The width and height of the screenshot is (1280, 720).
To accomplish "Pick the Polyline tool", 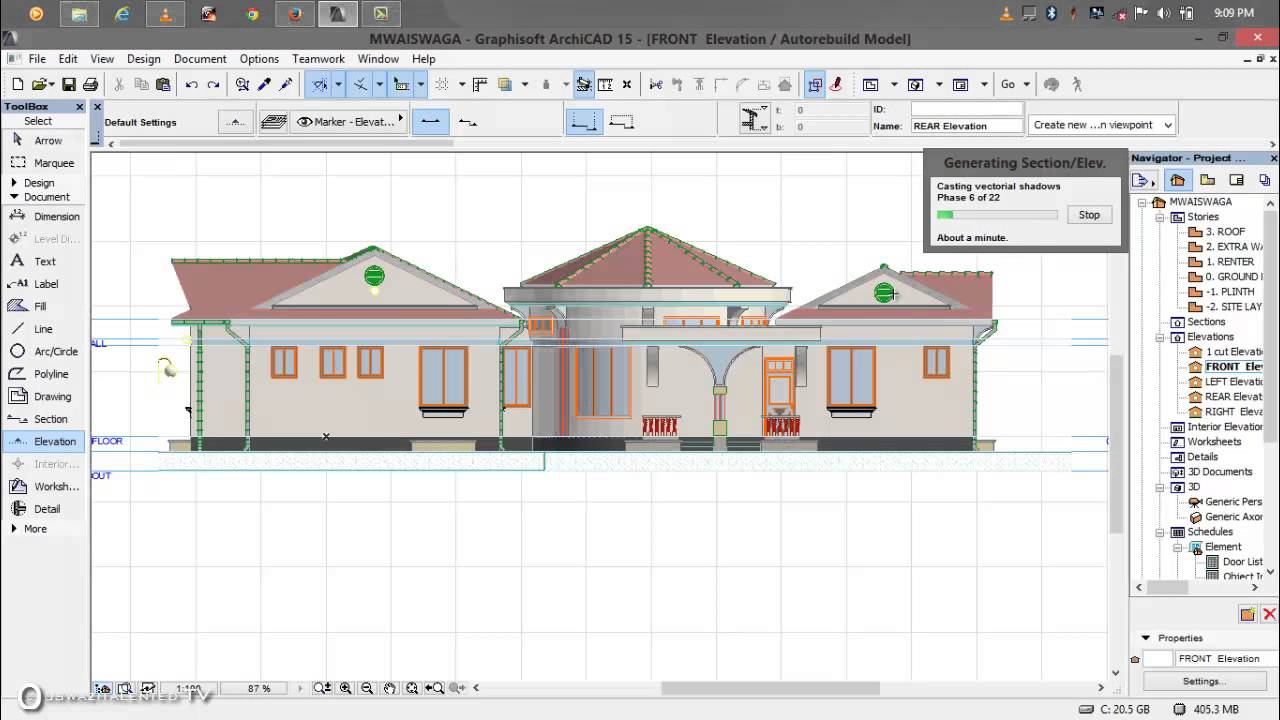I will click(x=51, y=374).
